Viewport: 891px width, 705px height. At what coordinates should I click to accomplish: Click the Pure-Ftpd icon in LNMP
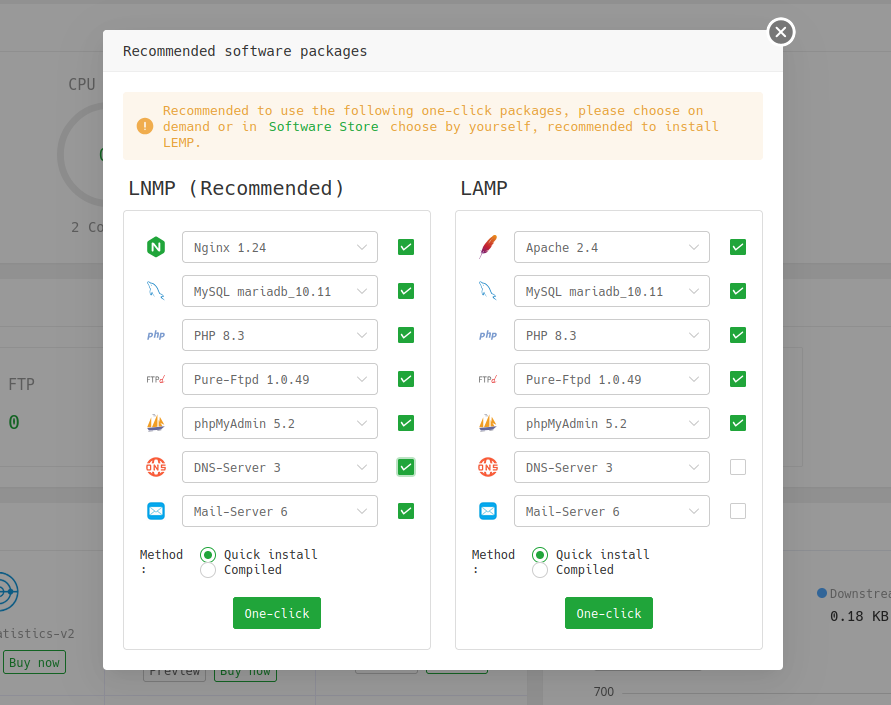(x=156, y=379)
